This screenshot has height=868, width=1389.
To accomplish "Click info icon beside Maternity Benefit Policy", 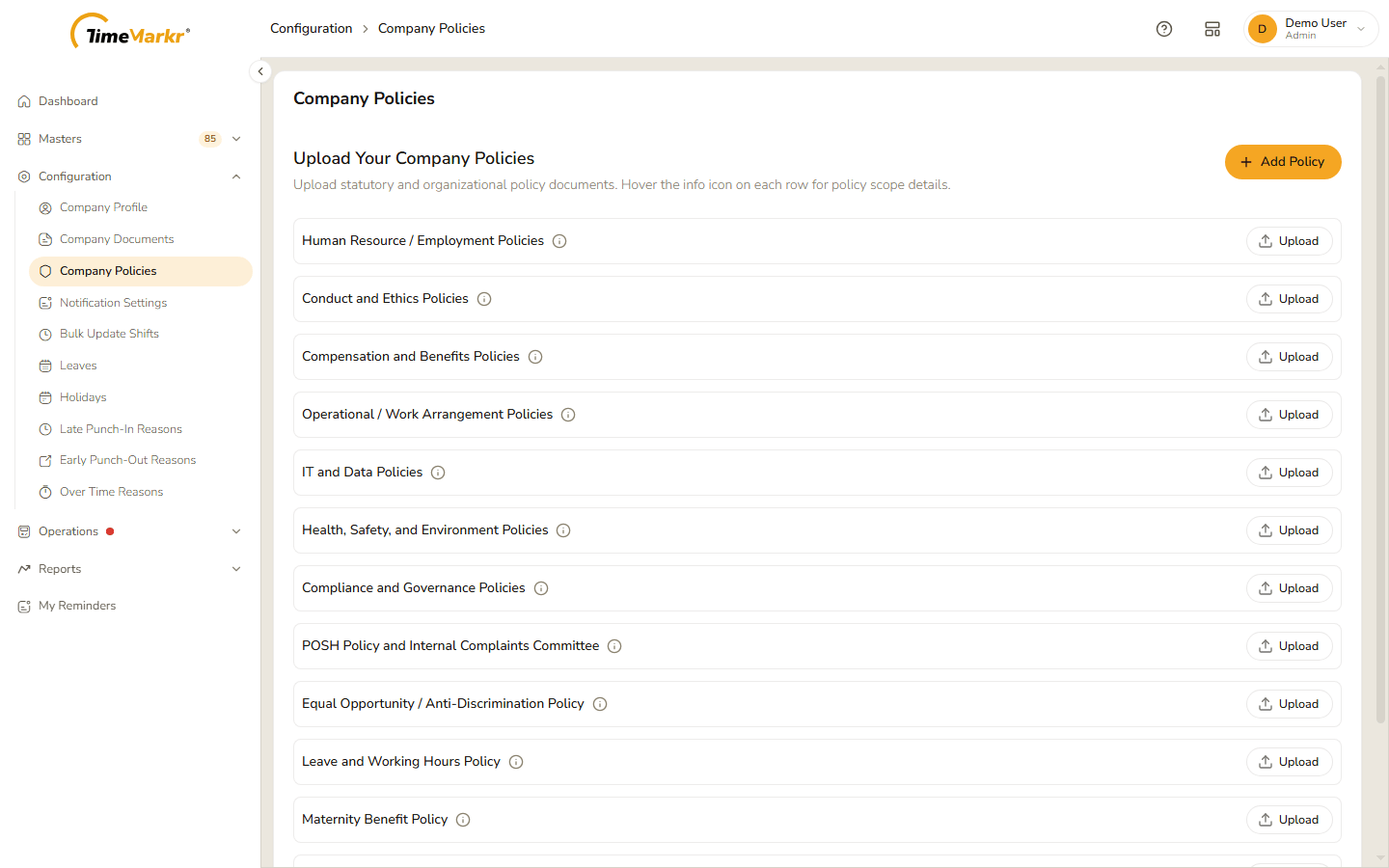I will pyautogui.click(x=463, y=820).
